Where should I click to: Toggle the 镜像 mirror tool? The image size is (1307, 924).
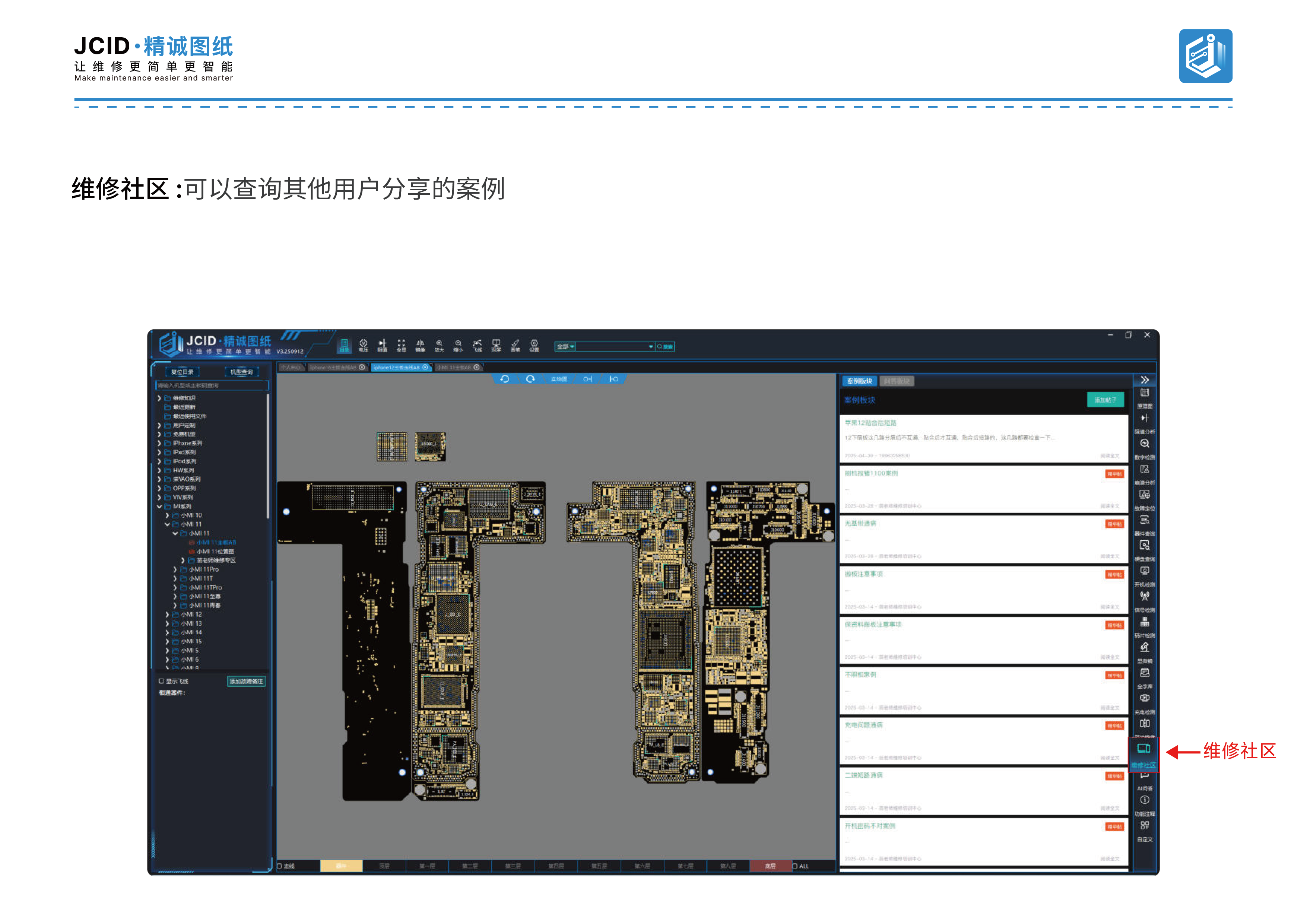(x=420, y=346)
